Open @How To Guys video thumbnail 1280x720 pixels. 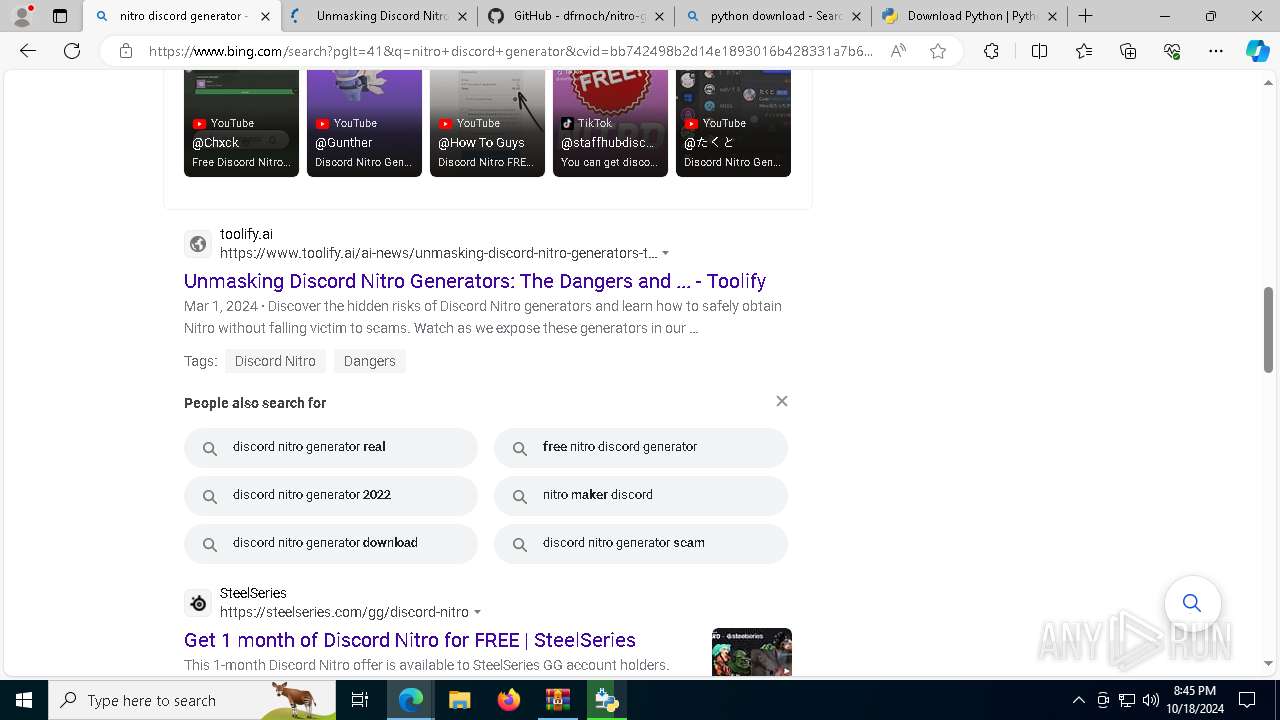pyautogui.click(x=487, y=123)
